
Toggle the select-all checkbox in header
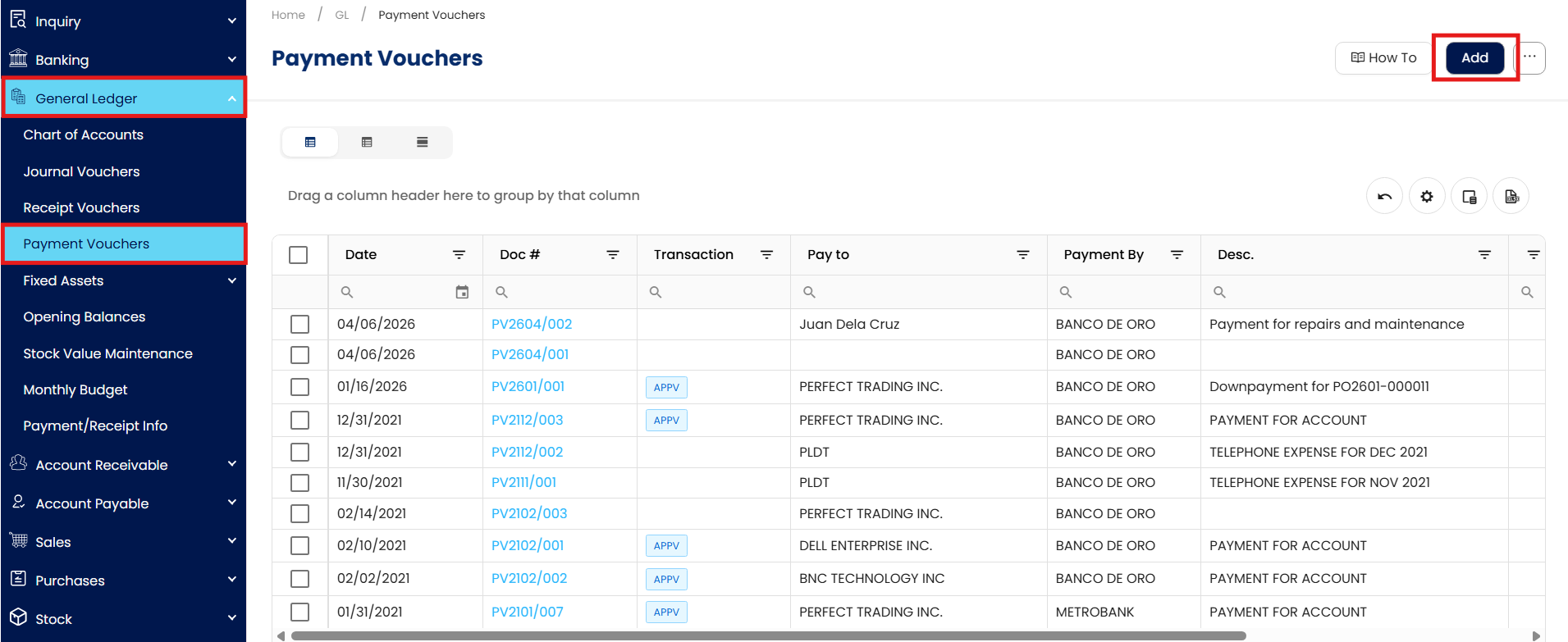[299, 255]
